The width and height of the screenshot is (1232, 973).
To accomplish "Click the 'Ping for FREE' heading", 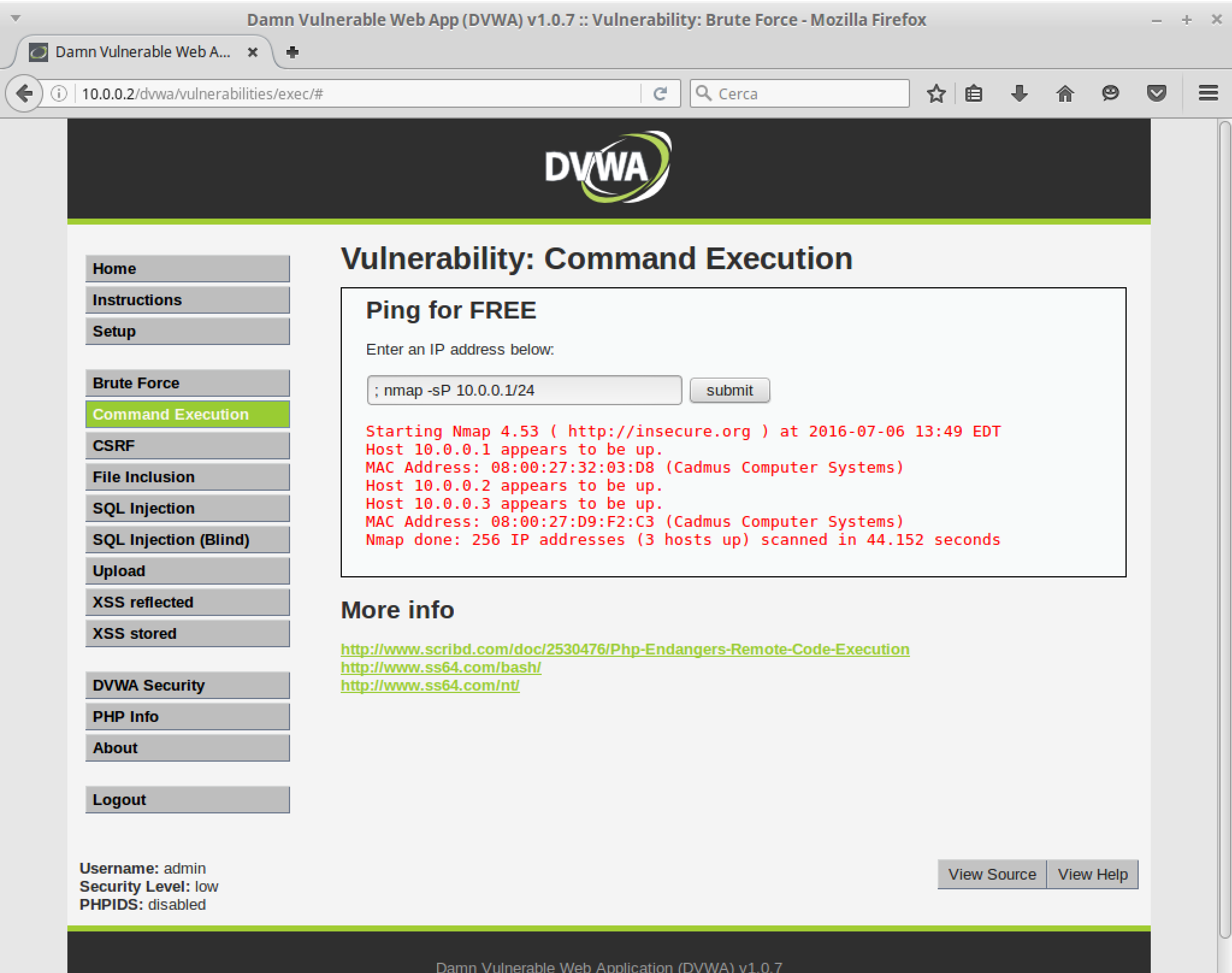I will (x=451, y=310).
